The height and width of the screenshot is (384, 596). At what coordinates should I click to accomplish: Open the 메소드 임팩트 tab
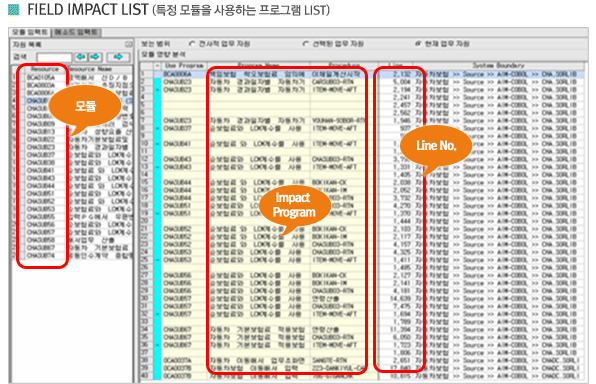click(x=76, y=32)
